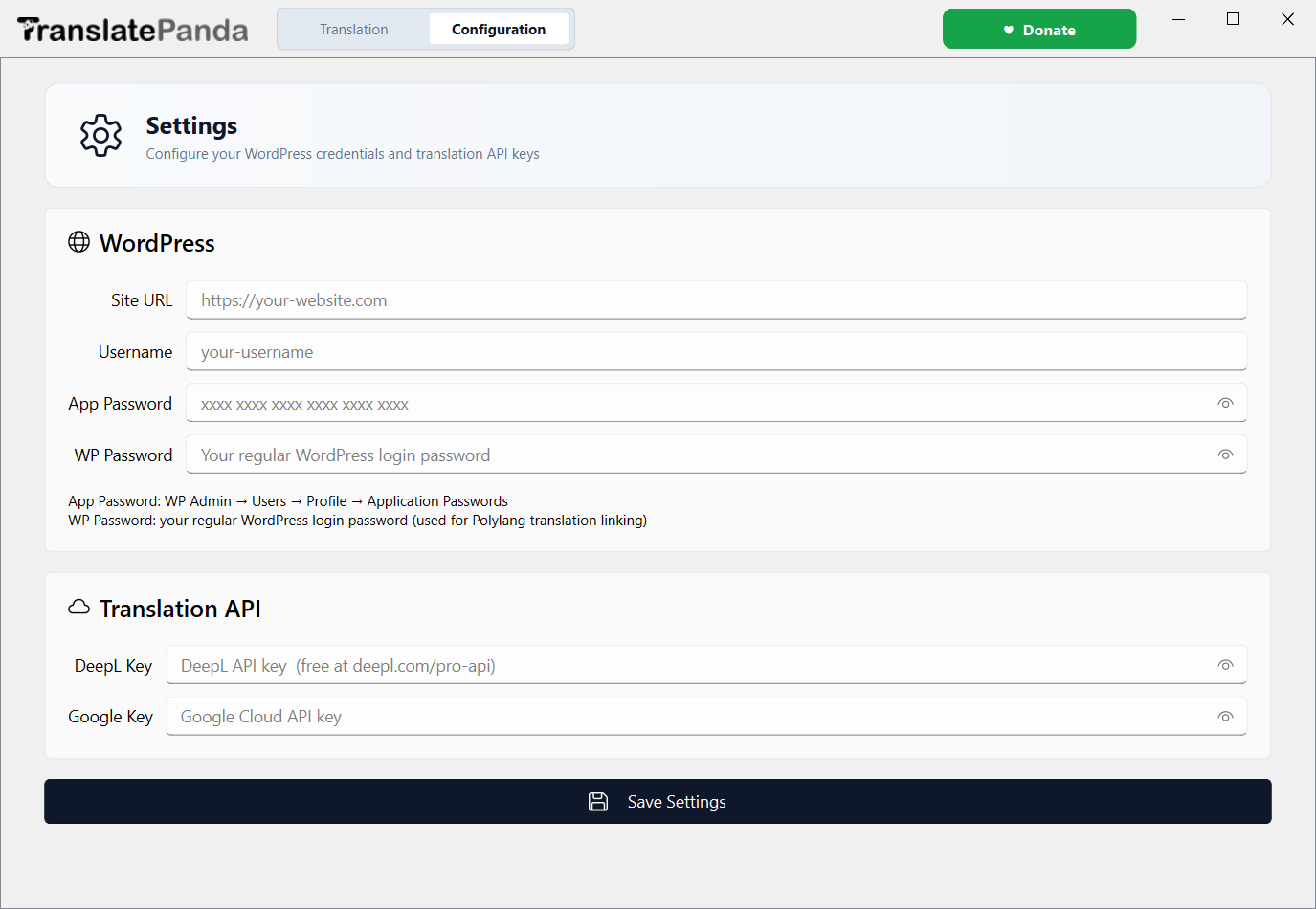
Task: Reveal the WP Password via eye icon
Action: coord(1225,455)
